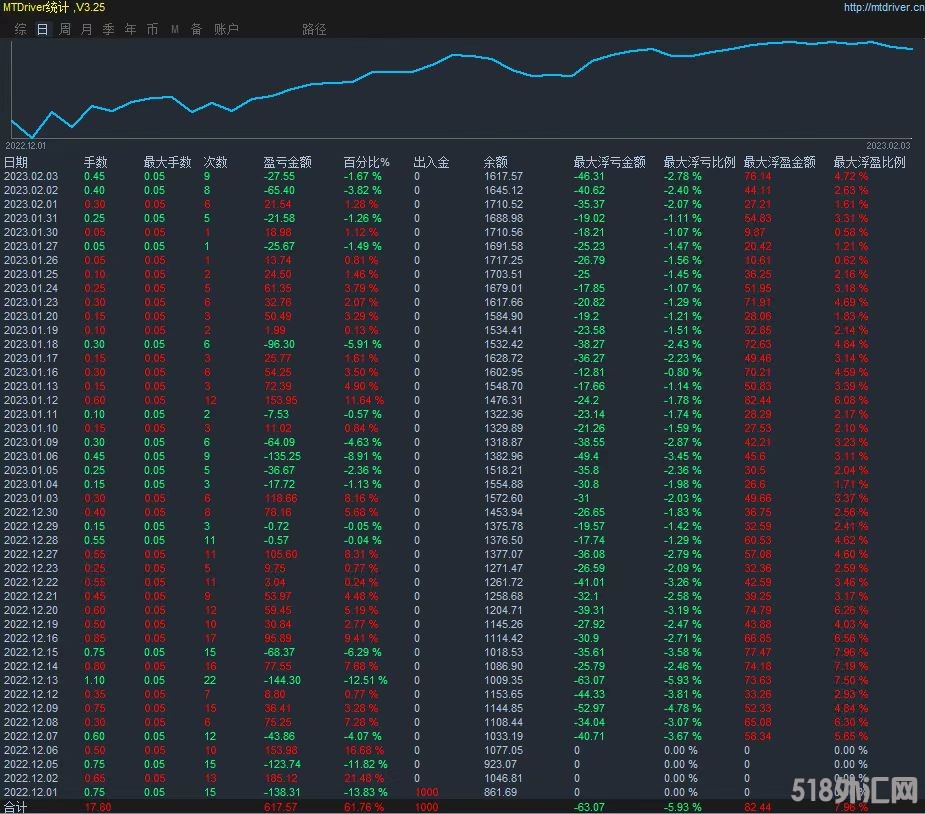The height and width of the screenshot is (814, 925).
Task: Click the 盈亏金额 column header
Action: coord(287,162)
